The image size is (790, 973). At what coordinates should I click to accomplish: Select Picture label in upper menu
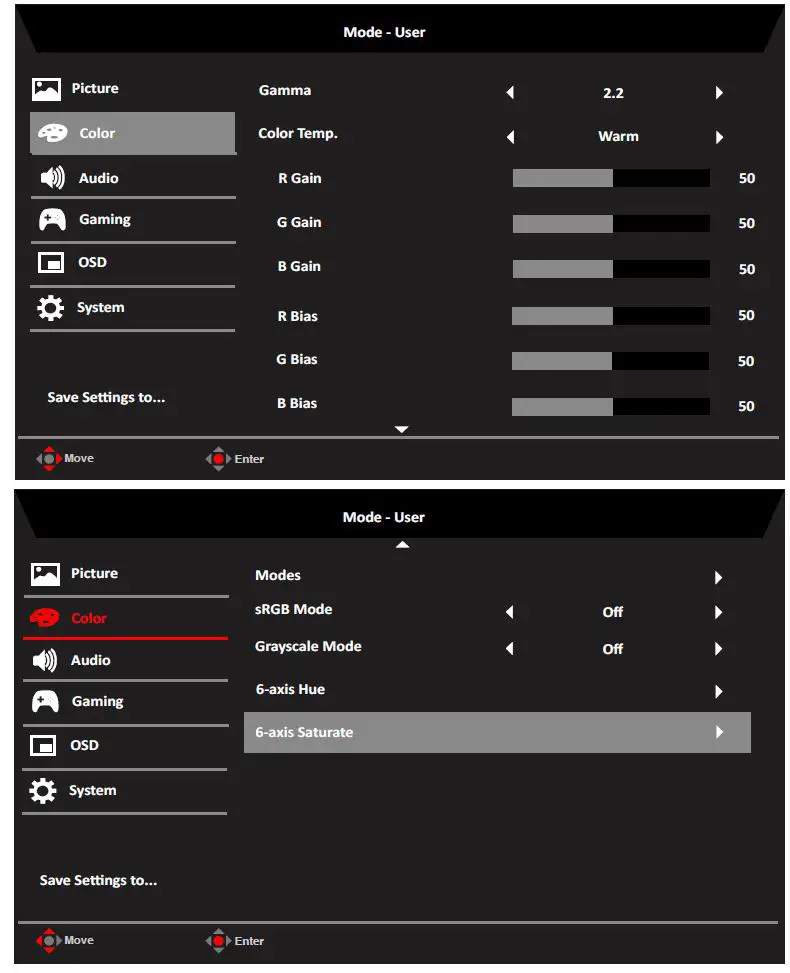(x=95, y=89)
